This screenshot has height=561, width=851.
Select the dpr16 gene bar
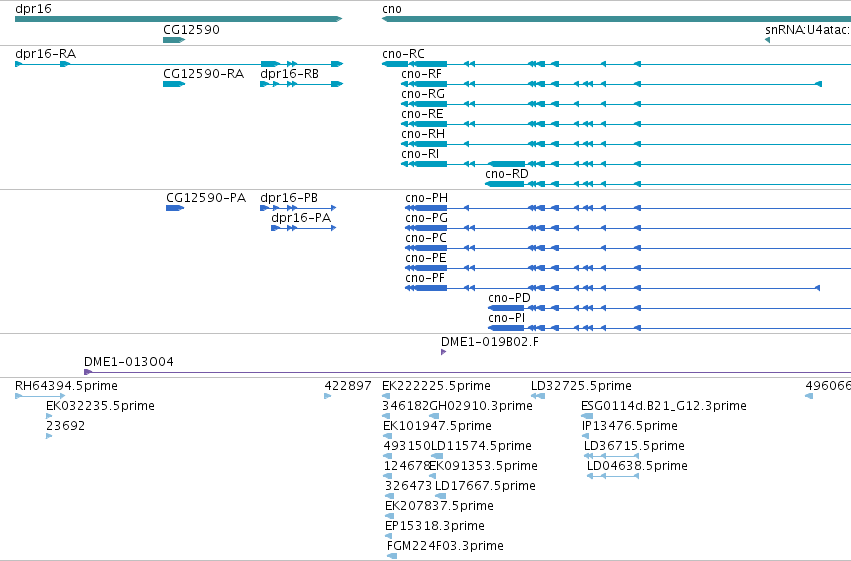[x=179, y=19]
